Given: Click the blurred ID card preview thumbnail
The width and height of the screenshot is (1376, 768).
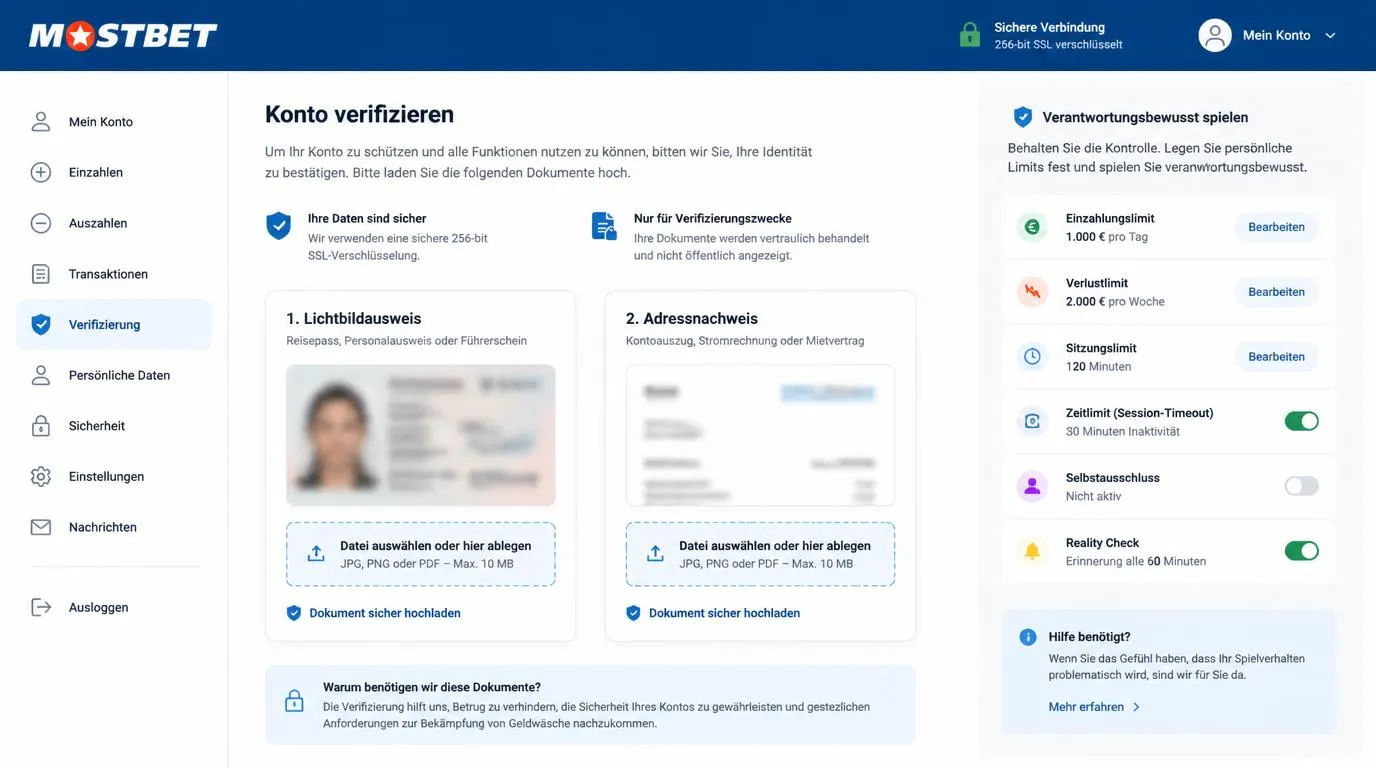Looking at the screenshot, I should pos(421,435).
